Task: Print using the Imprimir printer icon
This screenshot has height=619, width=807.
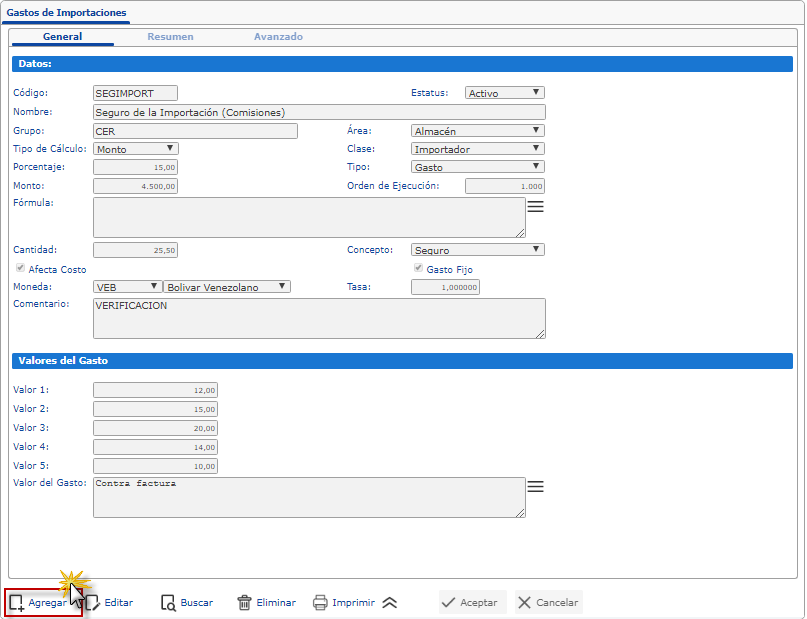Action: 320,603
